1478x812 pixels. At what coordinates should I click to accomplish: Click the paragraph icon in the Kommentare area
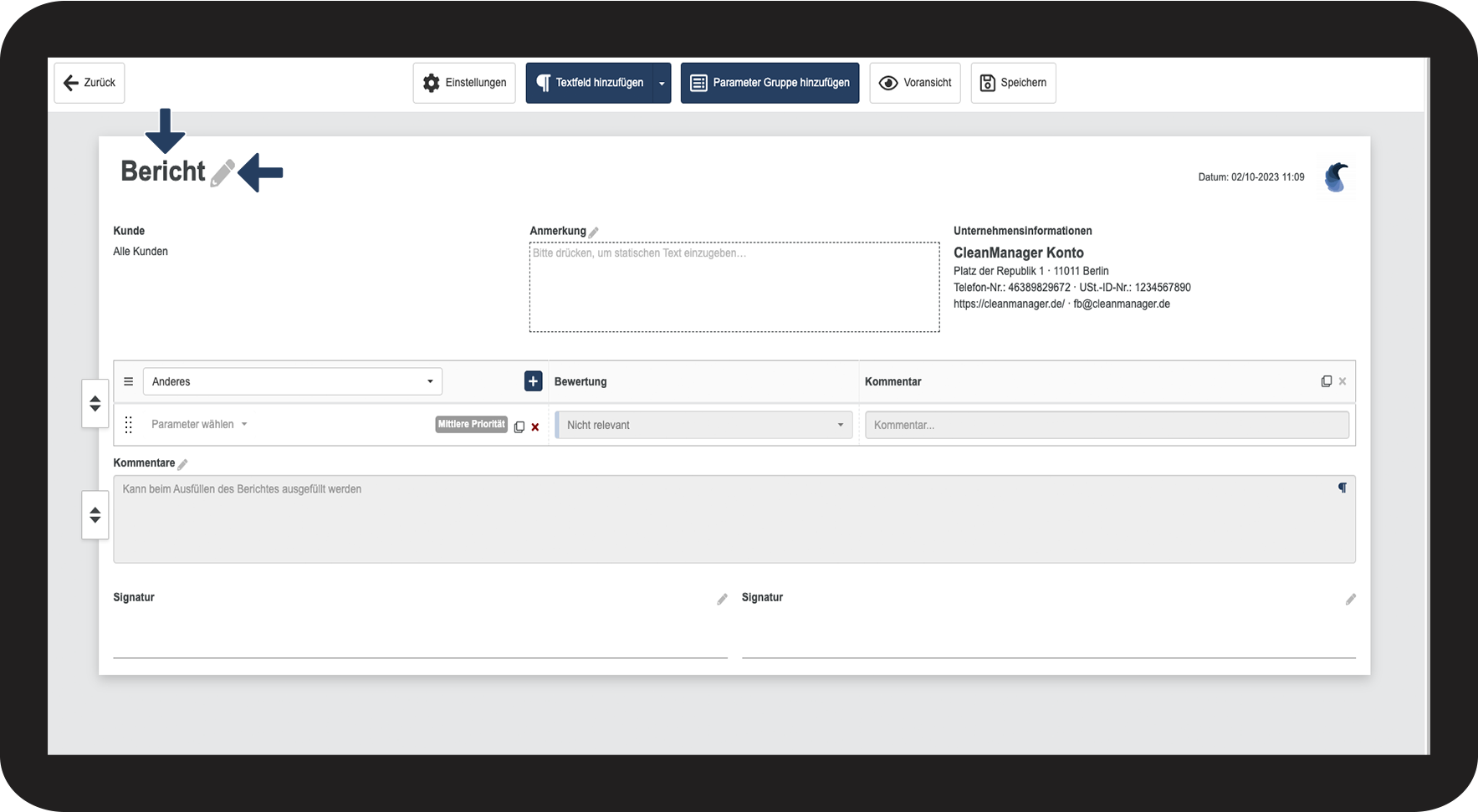pos(1342,488)
